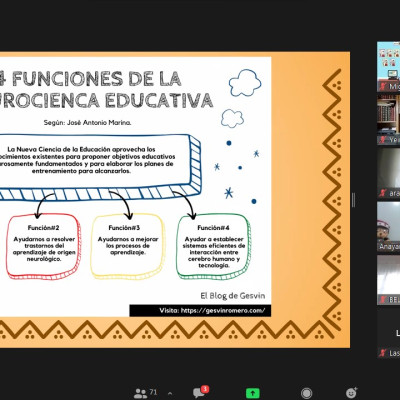Select the top participant video with cartoon background

[389, 66]
